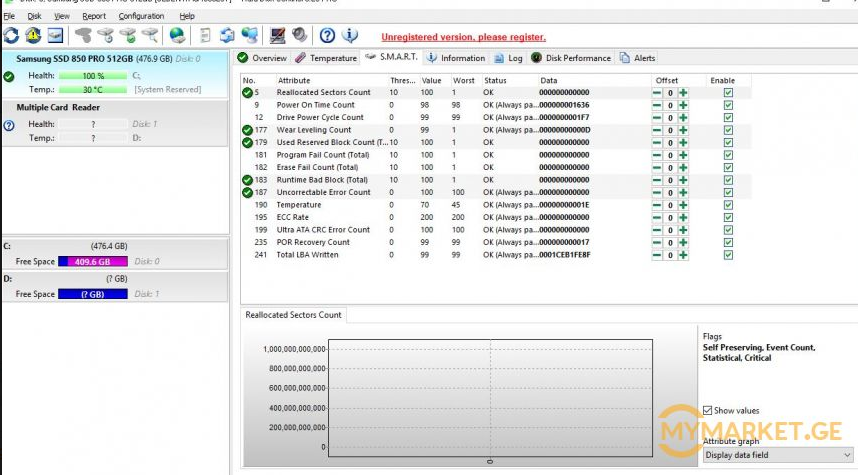858x475 pixels.
Task: Switch to the Temperature tab
Action: click(326, 58)
